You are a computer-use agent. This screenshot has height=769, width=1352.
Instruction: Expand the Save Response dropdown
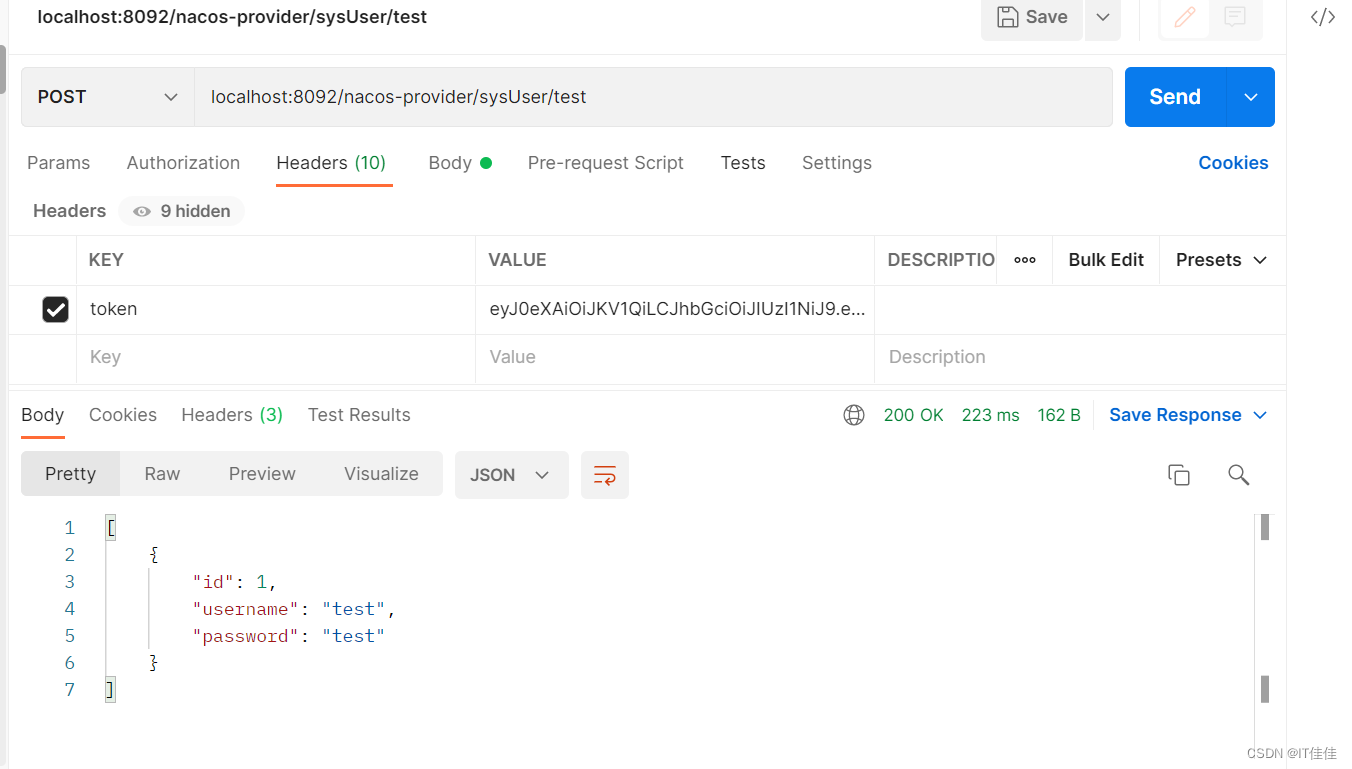click(1188, 415)
